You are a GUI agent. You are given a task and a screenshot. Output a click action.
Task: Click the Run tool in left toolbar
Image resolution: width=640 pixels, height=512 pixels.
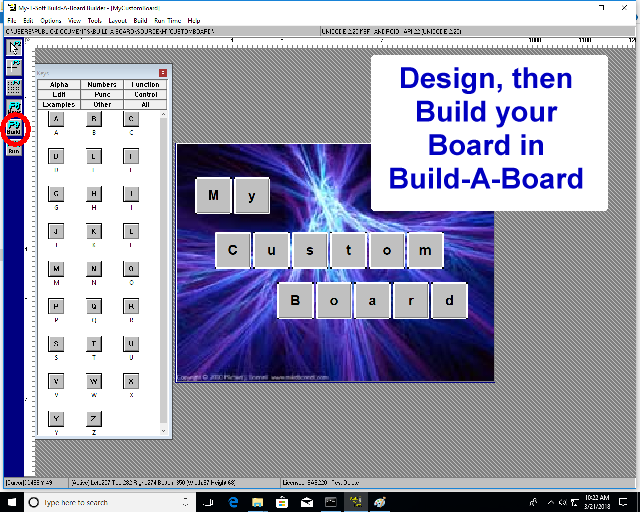(14, 151)
